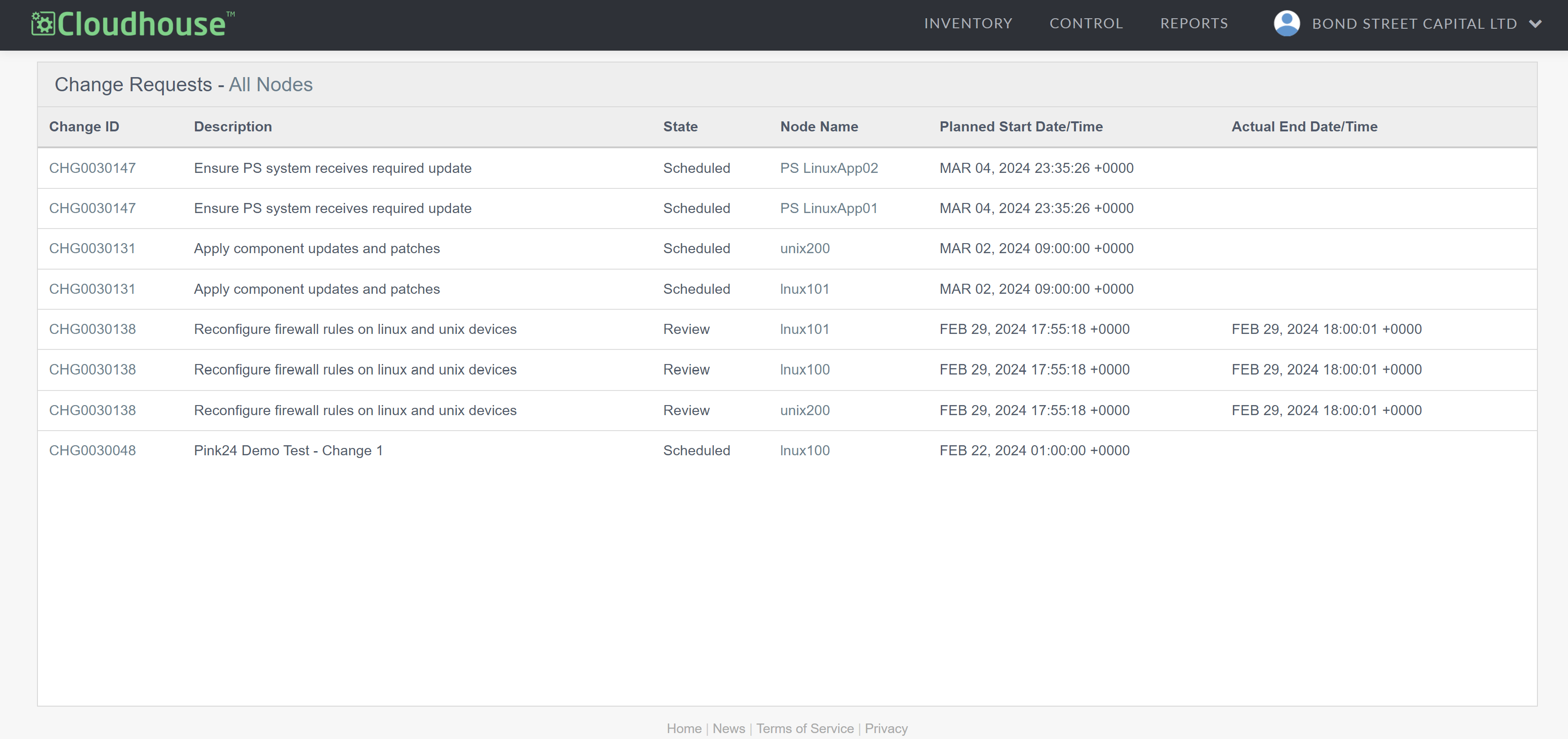The height and width of the screenshot is (739, 1568).
Task: Select 'Pink24 Demo Test - Change 1' description
Action: click(288, 450)
